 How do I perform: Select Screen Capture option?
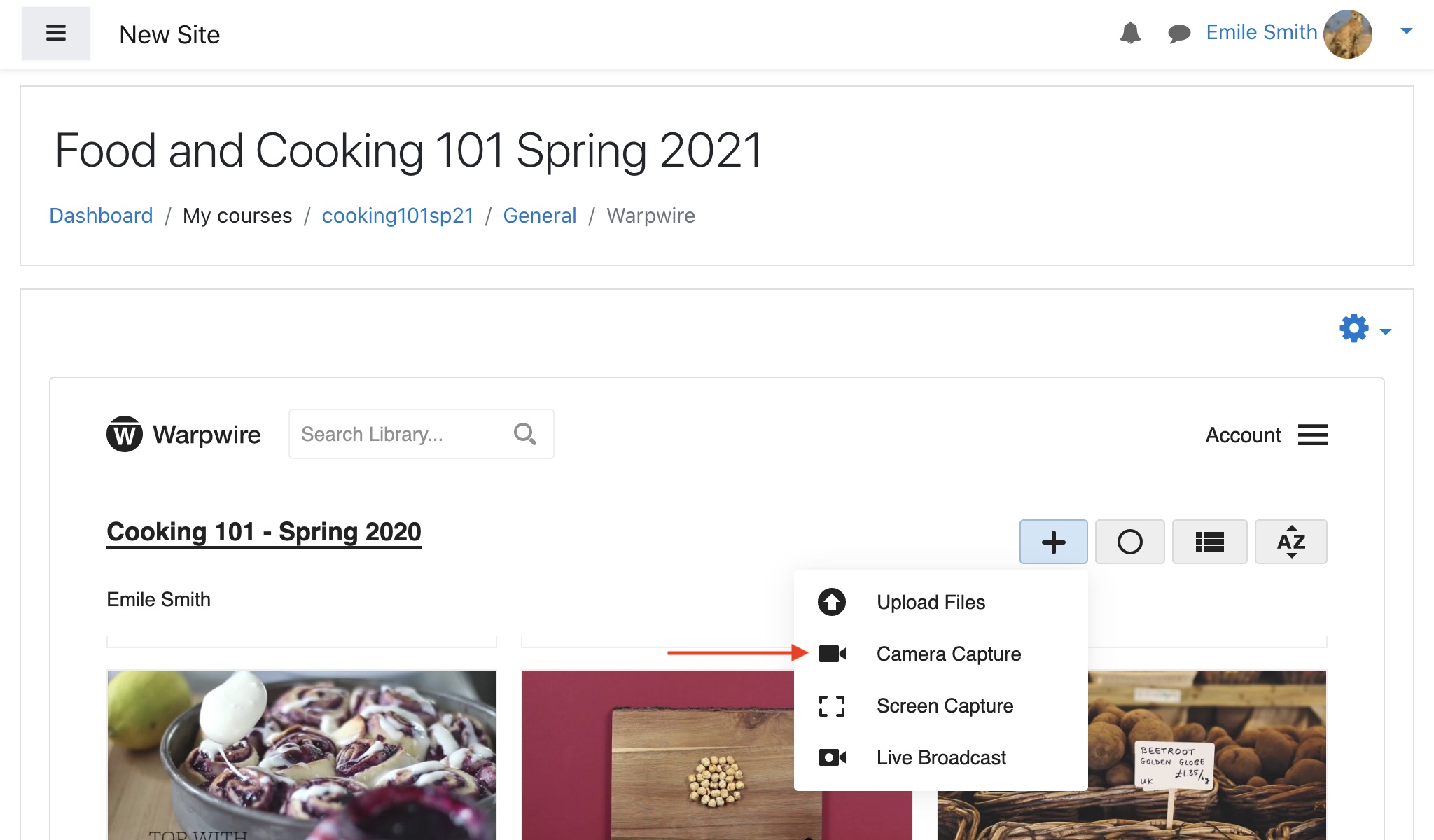[x=944, y=706]
